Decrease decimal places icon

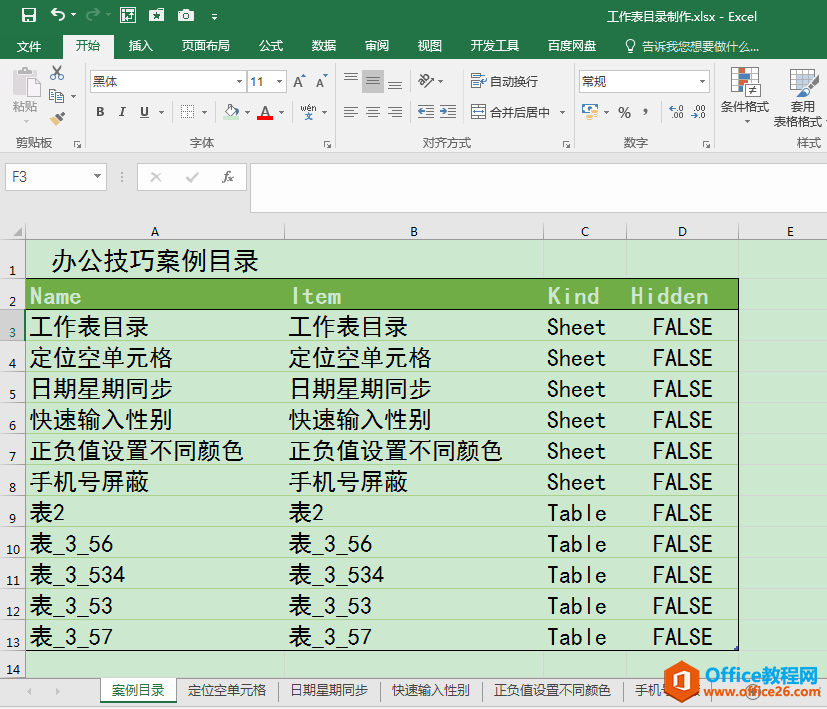[x=699, y=112]
